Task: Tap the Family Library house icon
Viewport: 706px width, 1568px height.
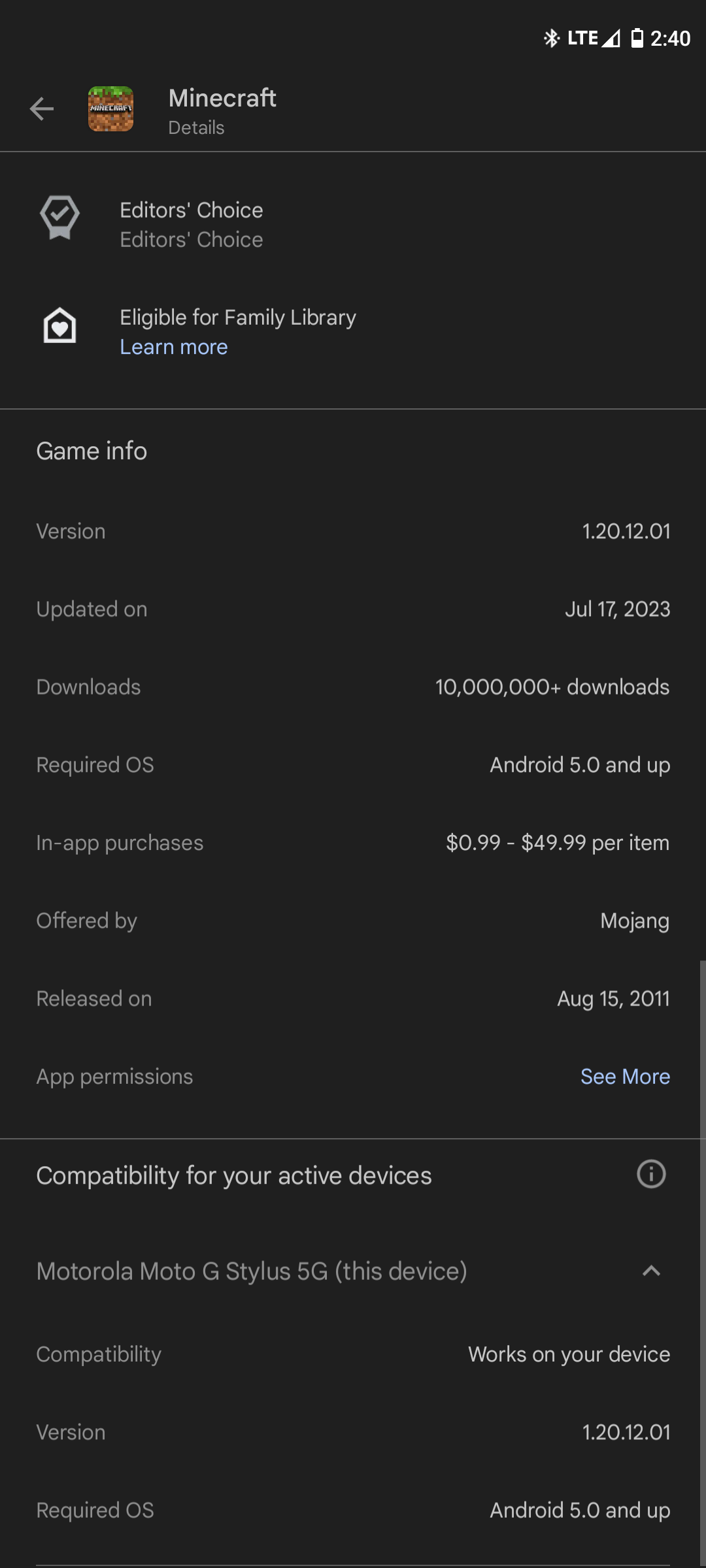Action: tap(59, 325)
